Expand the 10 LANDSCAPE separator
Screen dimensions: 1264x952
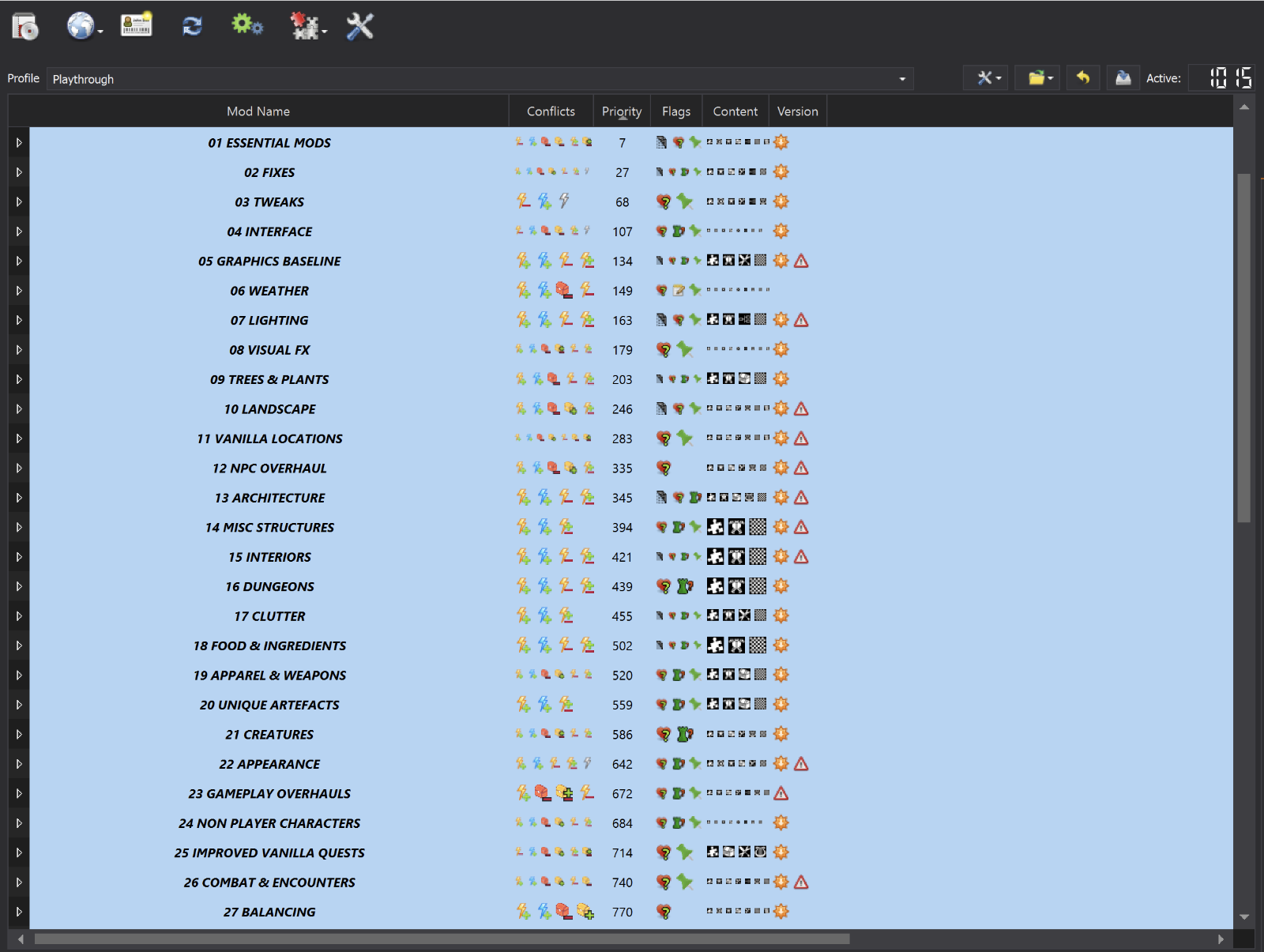(x=19, y=409)
